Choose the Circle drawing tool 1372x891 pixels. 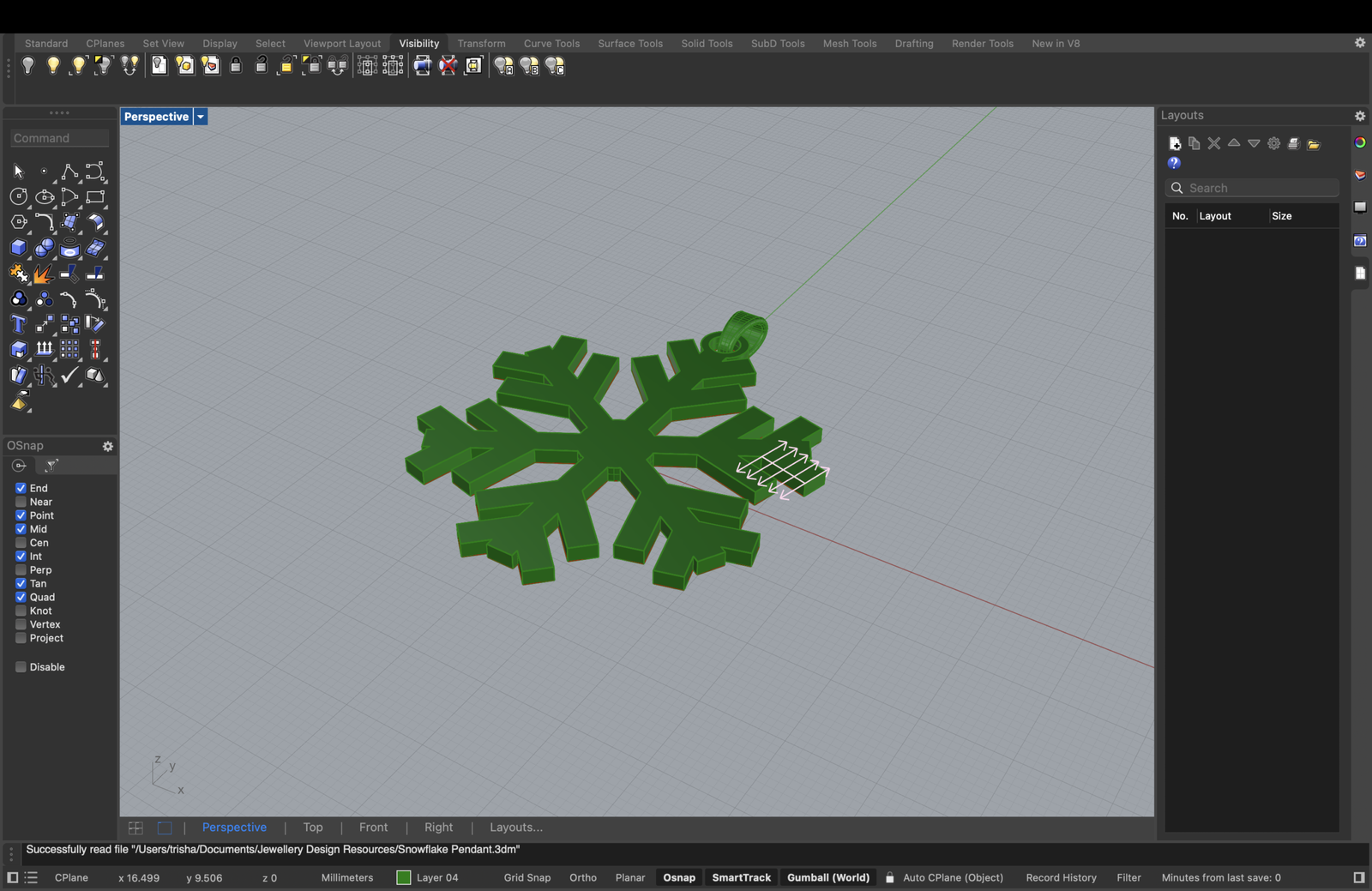[x=18, y=197]
